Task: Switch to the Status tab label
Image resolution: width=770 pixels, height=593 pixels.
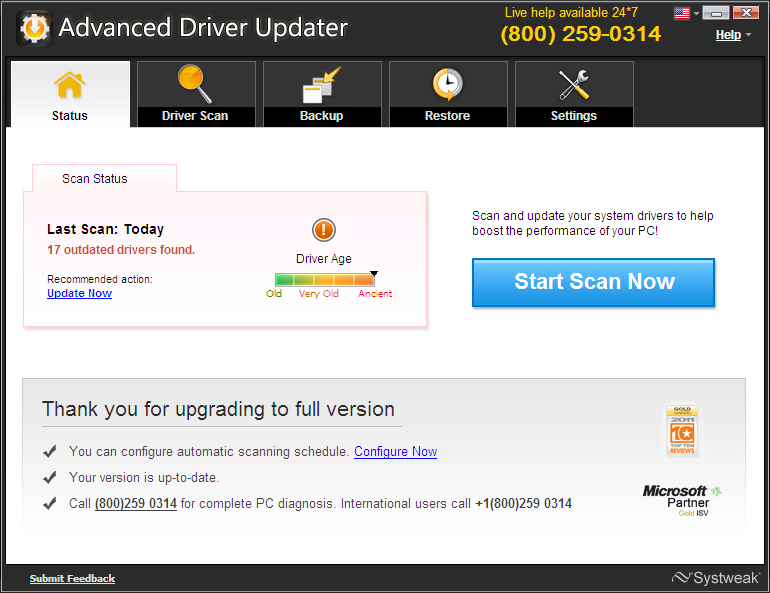Action: (70, 116)
